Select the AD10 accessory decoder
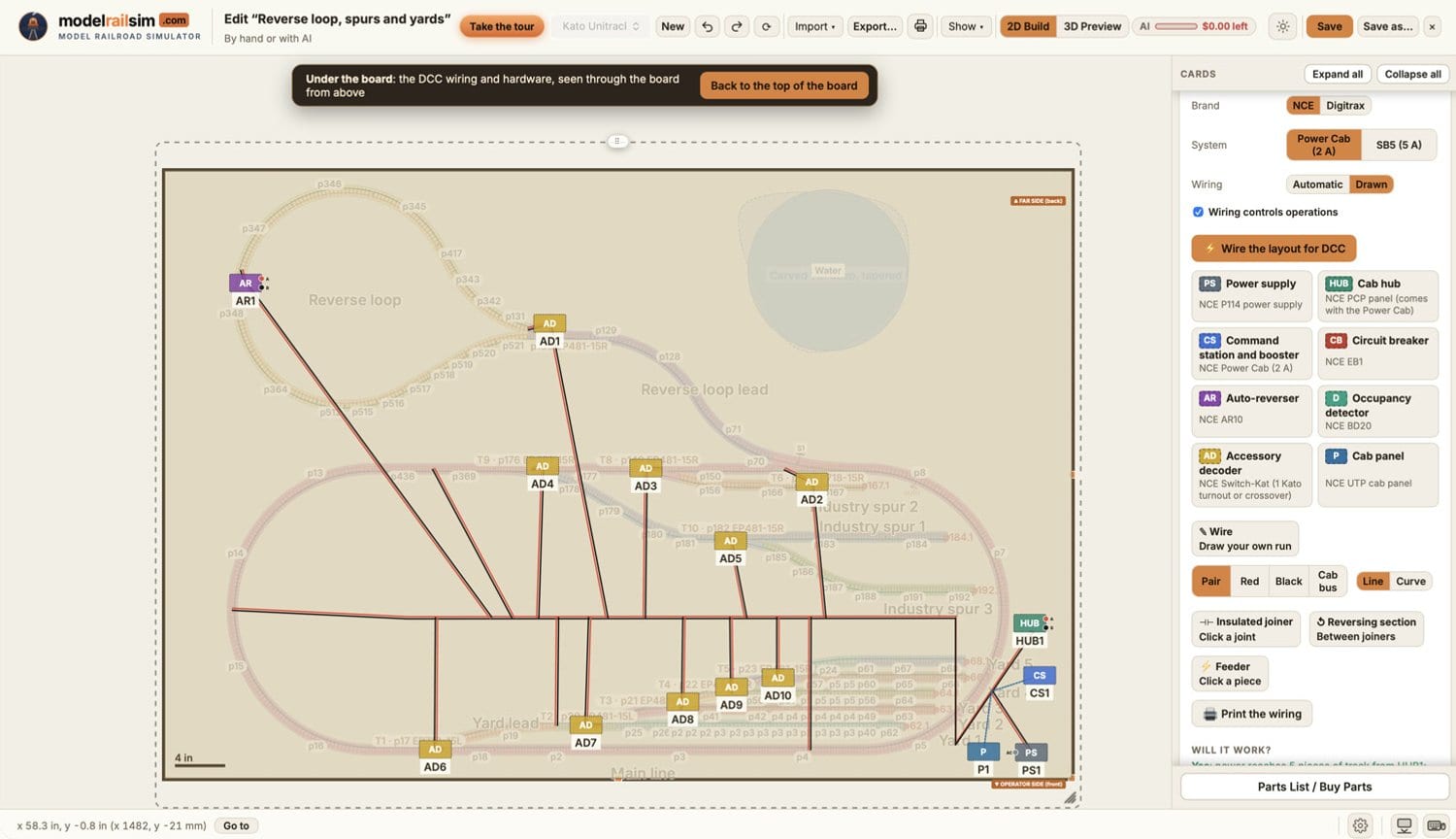The height and width of the screenshot is (839, 1456). tap(778, 678)
